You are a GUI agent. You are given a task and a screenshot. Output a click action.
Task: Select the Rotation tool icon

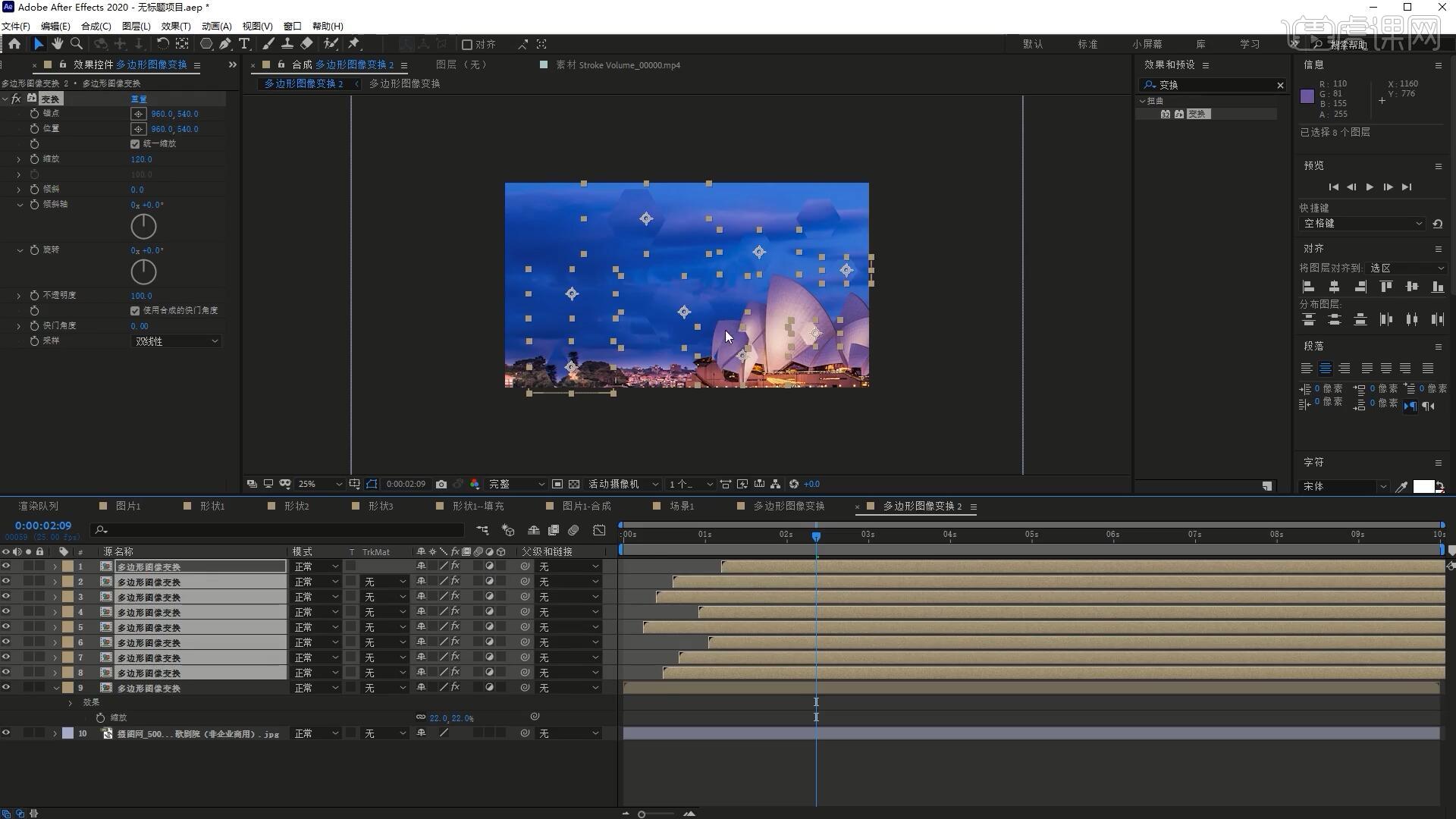pyautogui.click(x=162, y=44)
